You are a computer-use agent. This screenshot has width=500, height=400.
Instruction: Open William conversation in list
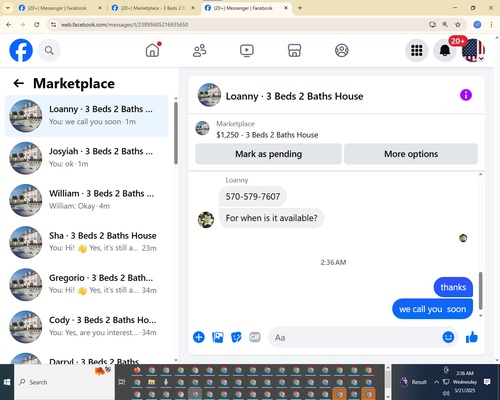[86, 200]
